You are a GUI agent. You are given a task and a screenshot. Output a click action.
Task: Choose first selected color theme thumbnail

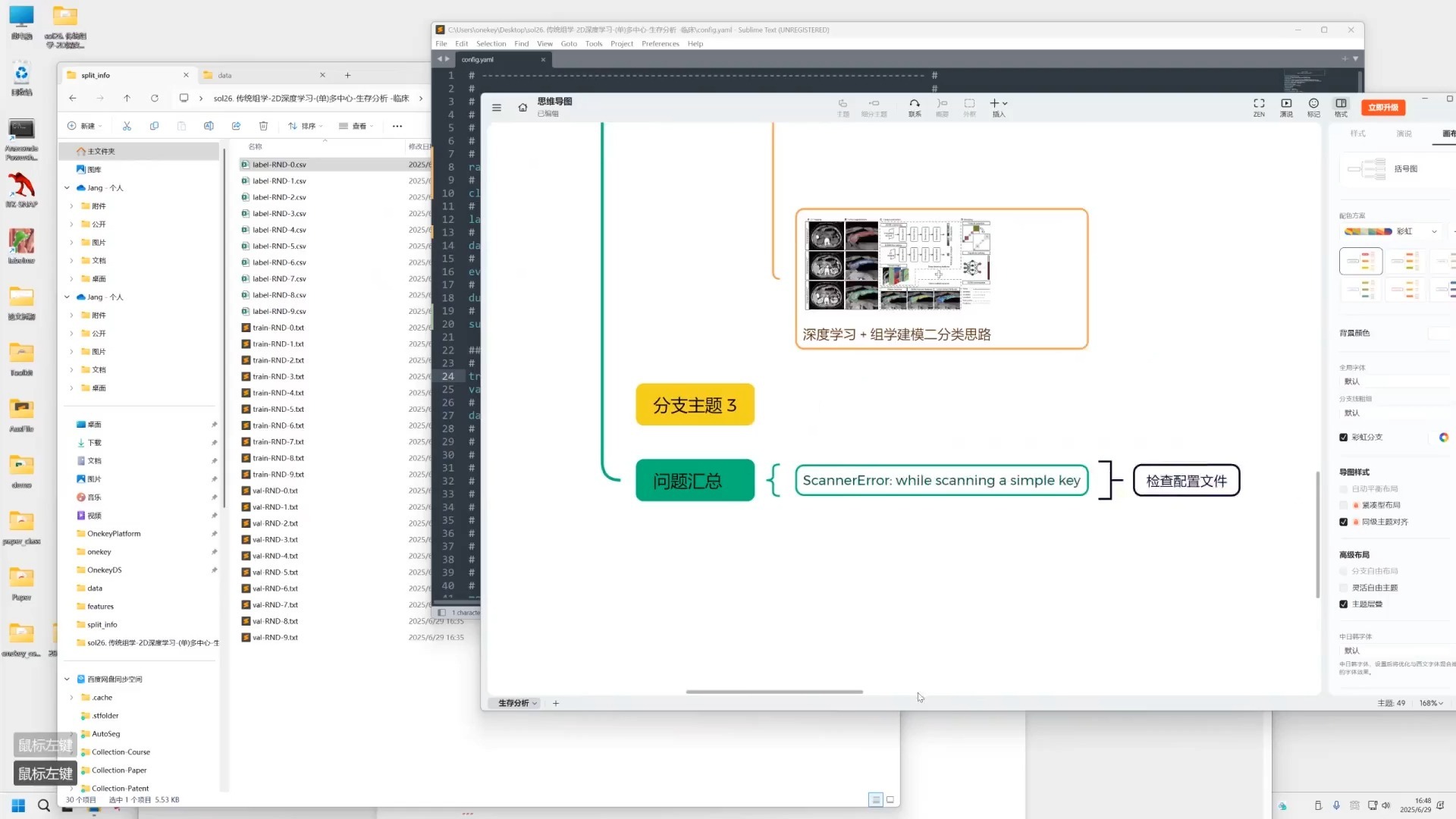pos(1361,262)
